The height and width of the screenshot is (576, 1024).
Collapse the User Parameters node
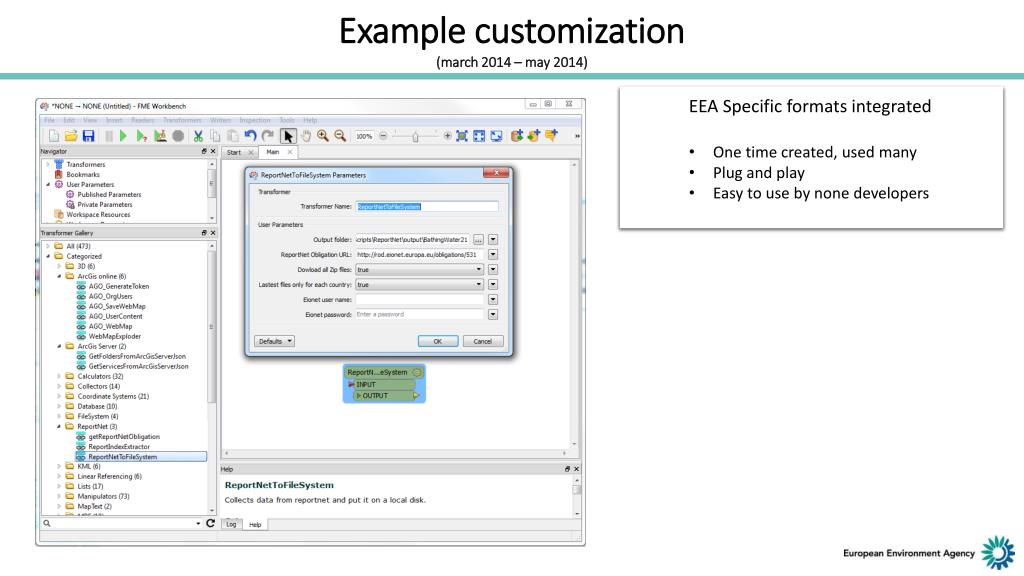[x=48, y=185]
